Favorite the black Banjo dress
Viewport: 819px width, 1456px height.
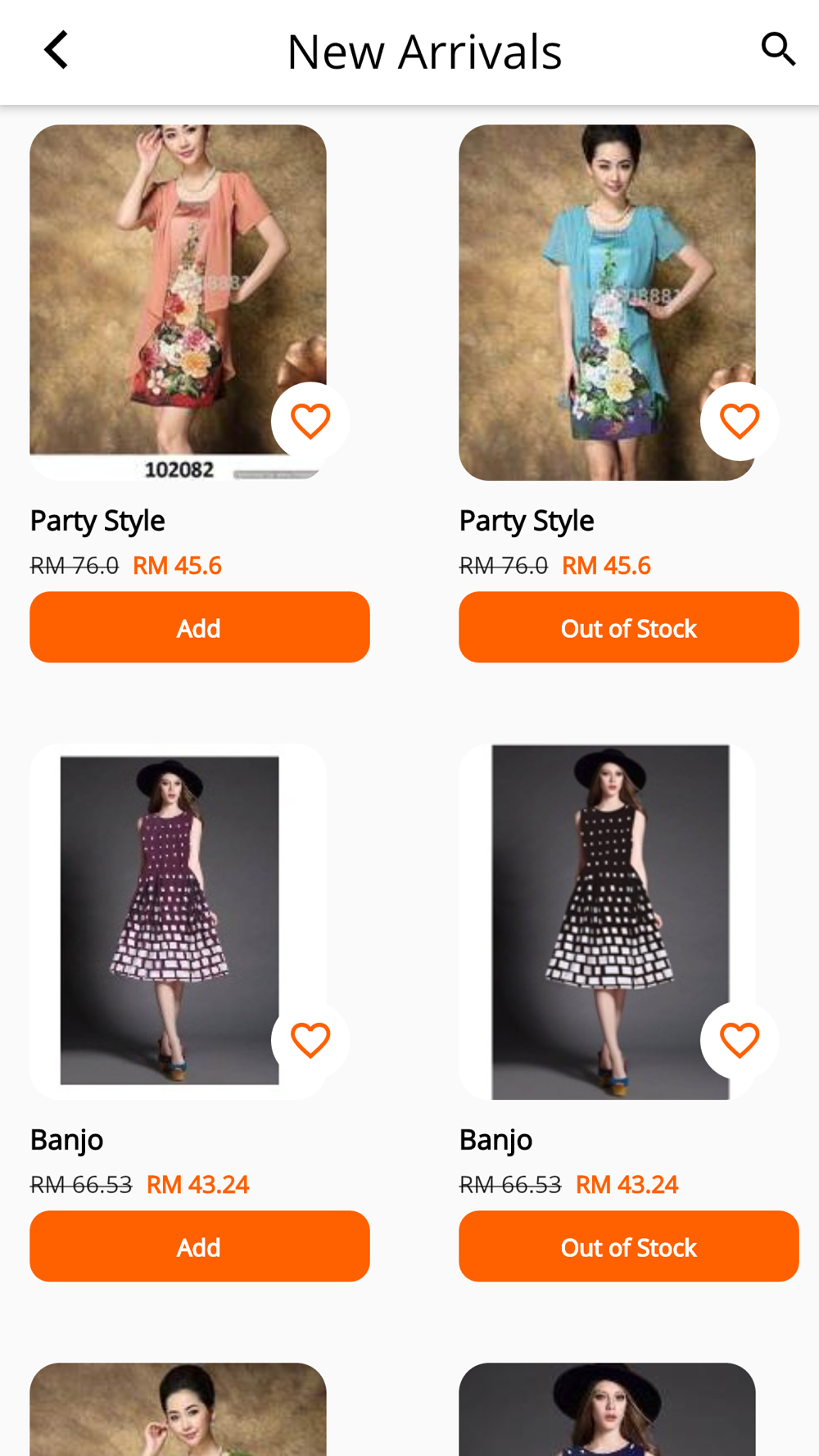[740, 1040]
